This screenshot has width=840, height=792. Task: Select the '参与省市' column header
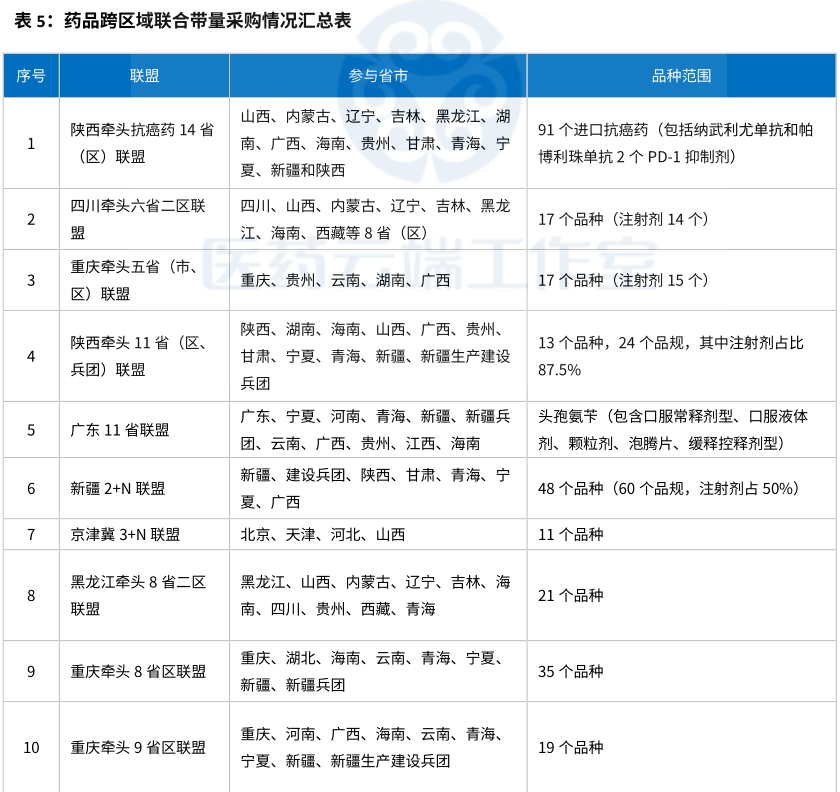(378, 76)
